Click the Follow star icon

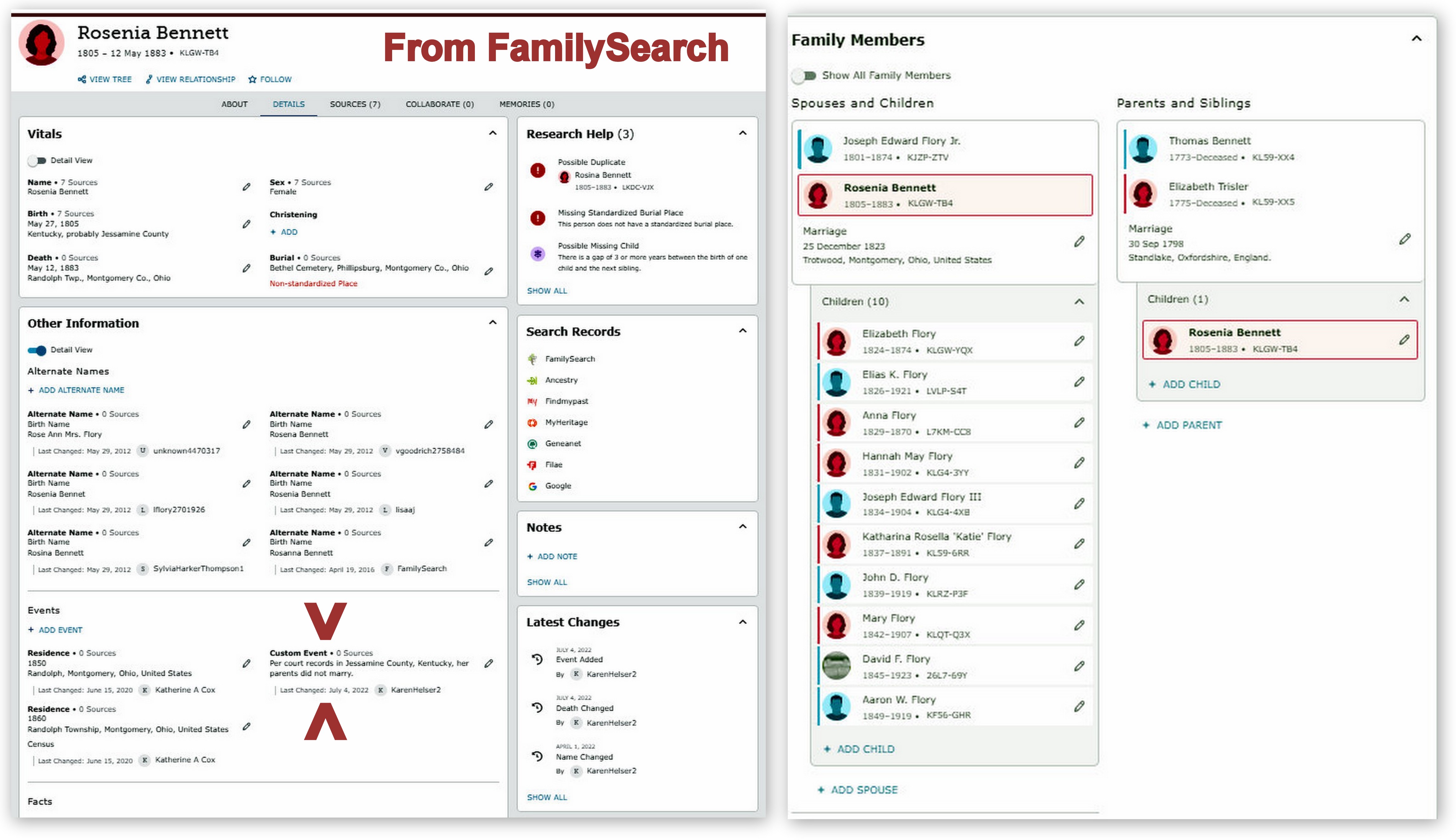click(252, 79)
